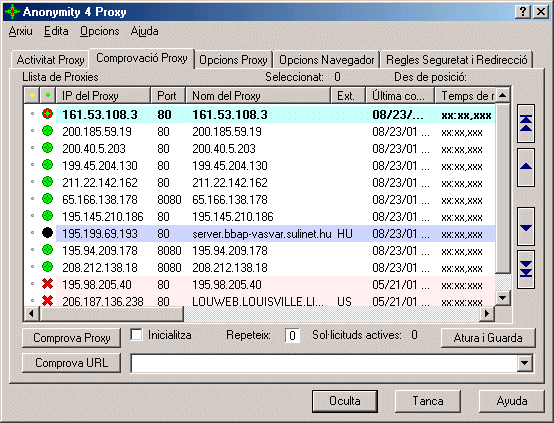Click the horizontal scrollbar right arrow
Image resolution: width=554 pixels, height=423 pixels.
coord(487,313)
